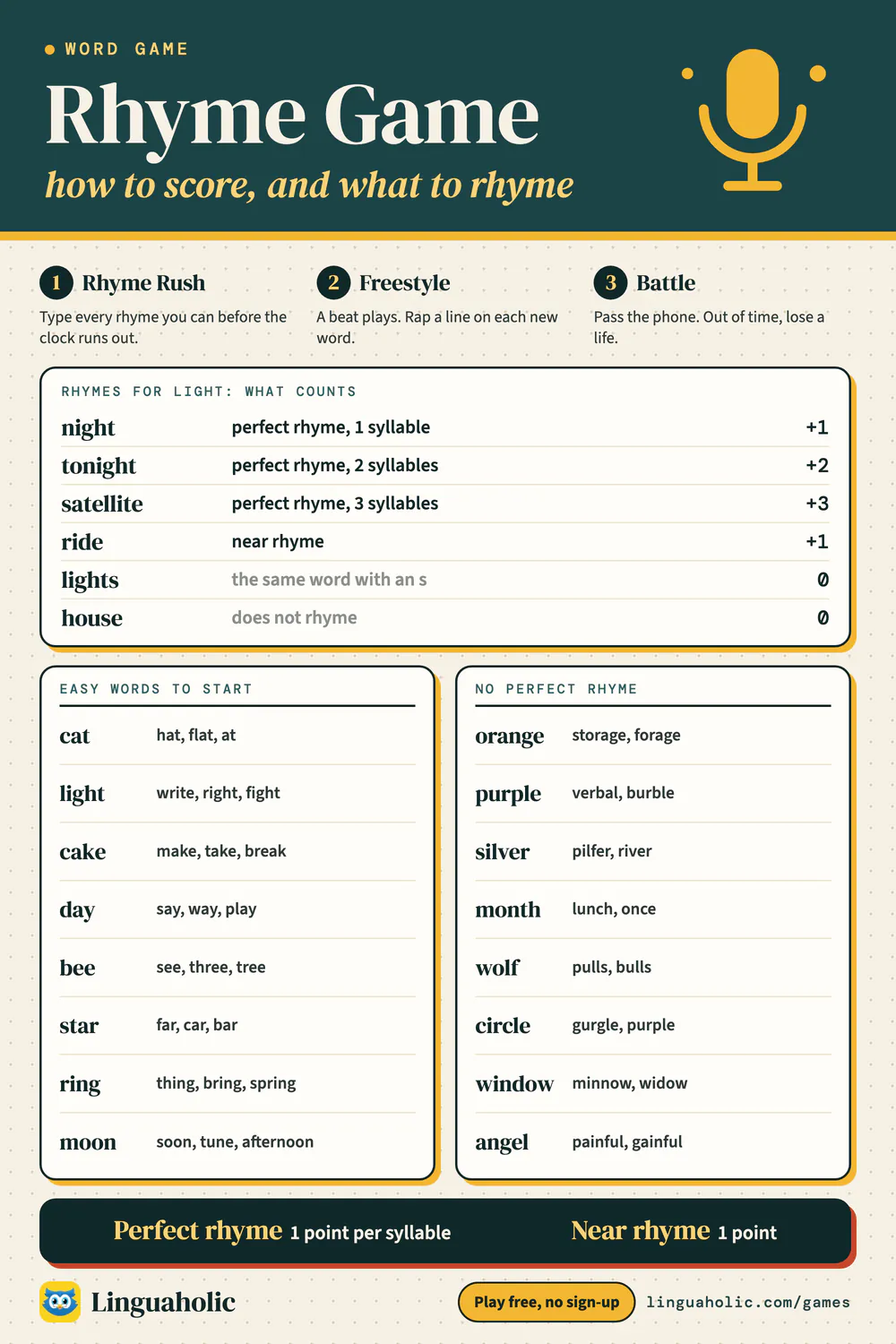Click the word 'cake' in easy words
Image resolution: width=896 pixels, height=1344 pixels.
(82, 852)
